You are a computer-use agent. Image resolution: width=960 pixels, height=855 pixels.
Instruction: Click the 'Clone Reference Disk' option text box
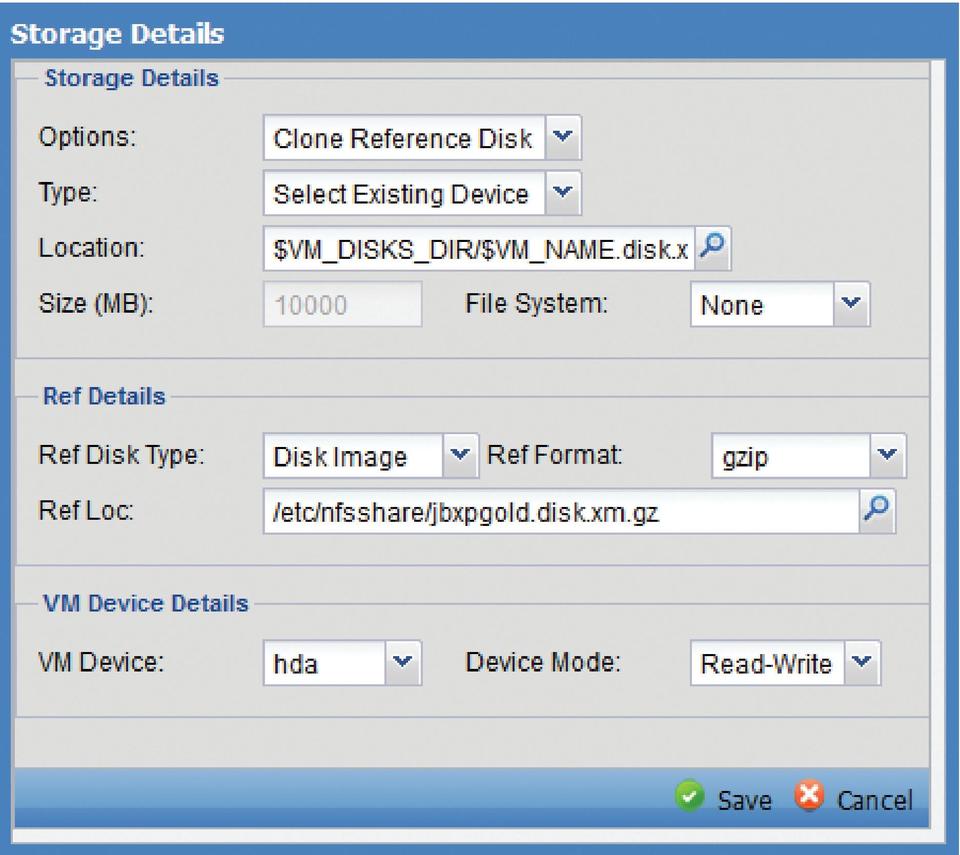click(405, 139)
